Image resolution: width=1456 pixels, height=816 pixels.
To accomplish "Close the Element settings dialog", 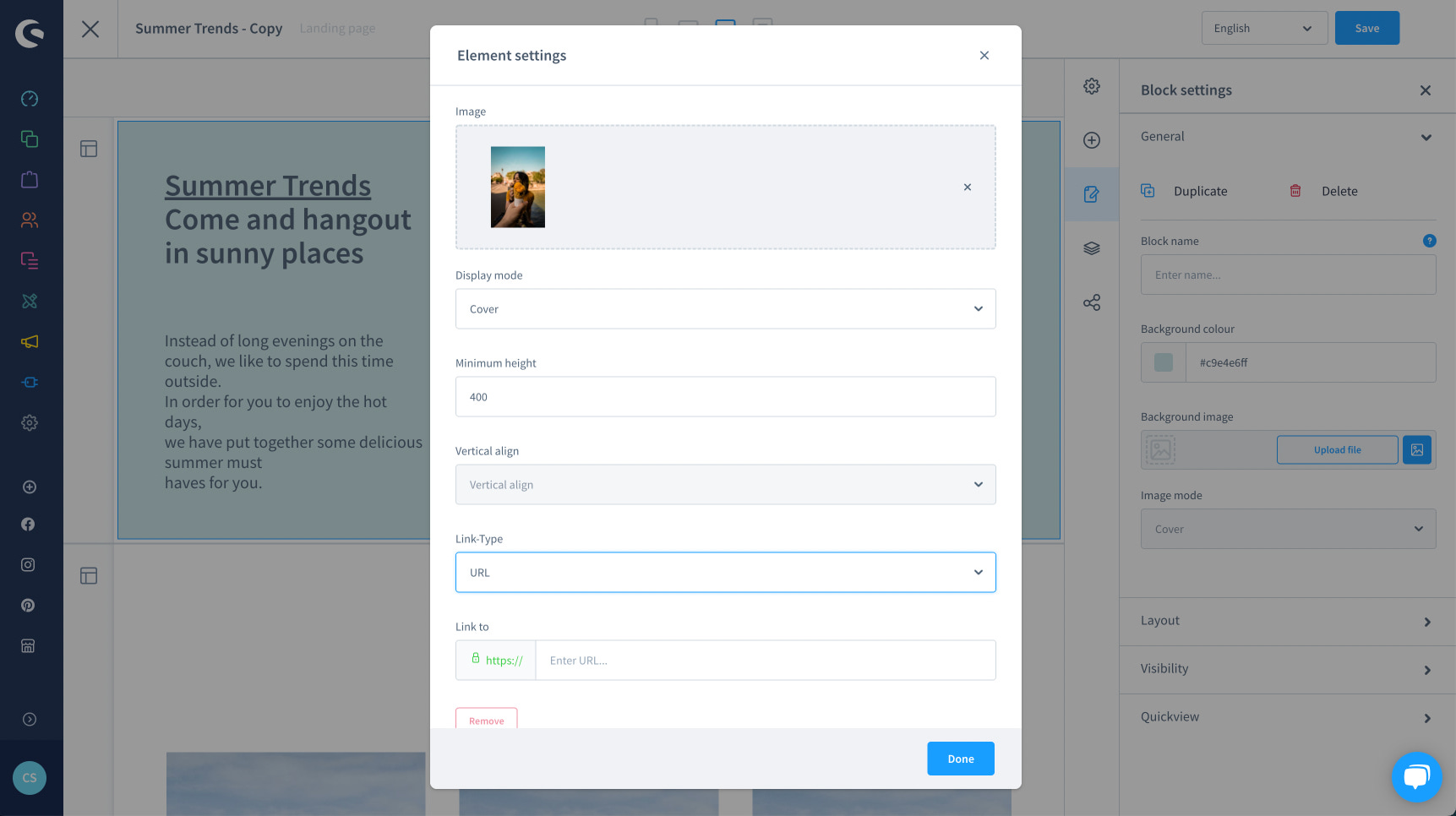I will click(x=984, y=56).
